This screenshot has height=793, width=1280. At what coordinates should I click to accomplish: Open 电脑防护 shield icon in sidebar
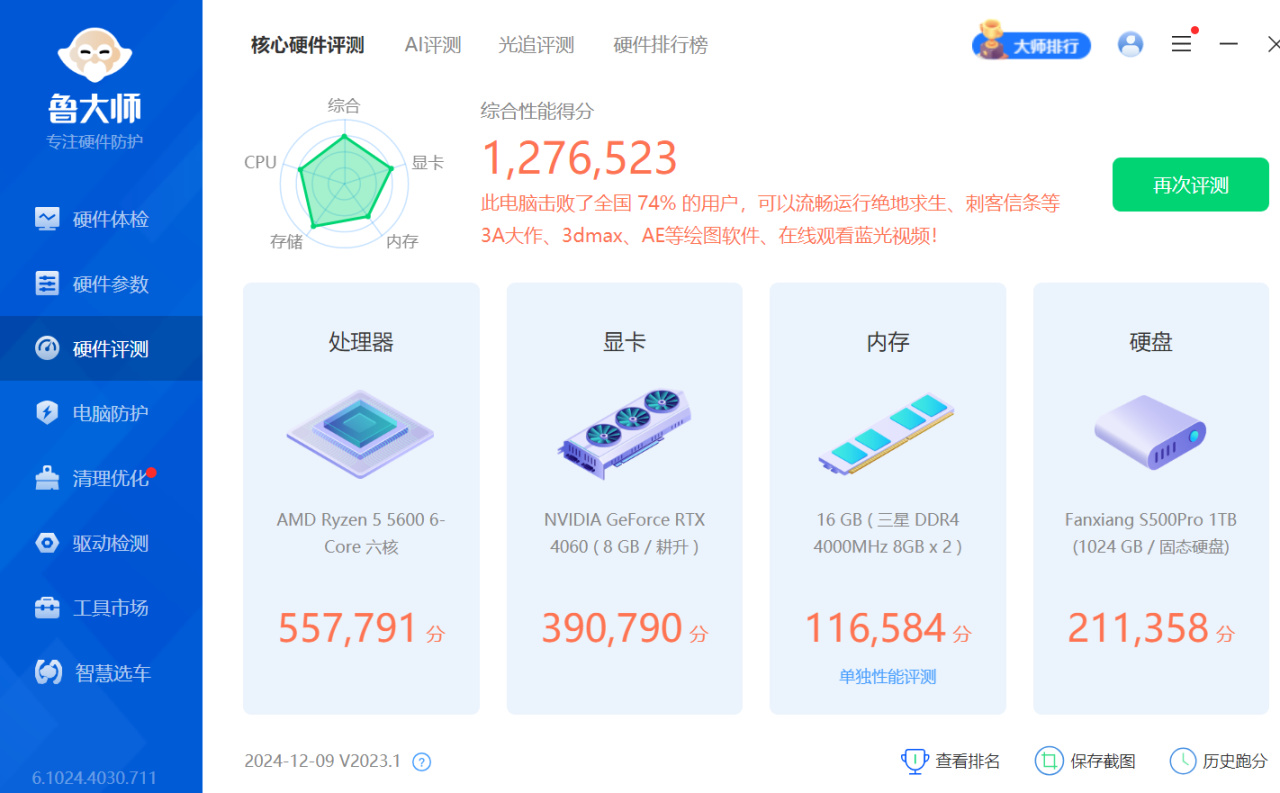(47, 413)
